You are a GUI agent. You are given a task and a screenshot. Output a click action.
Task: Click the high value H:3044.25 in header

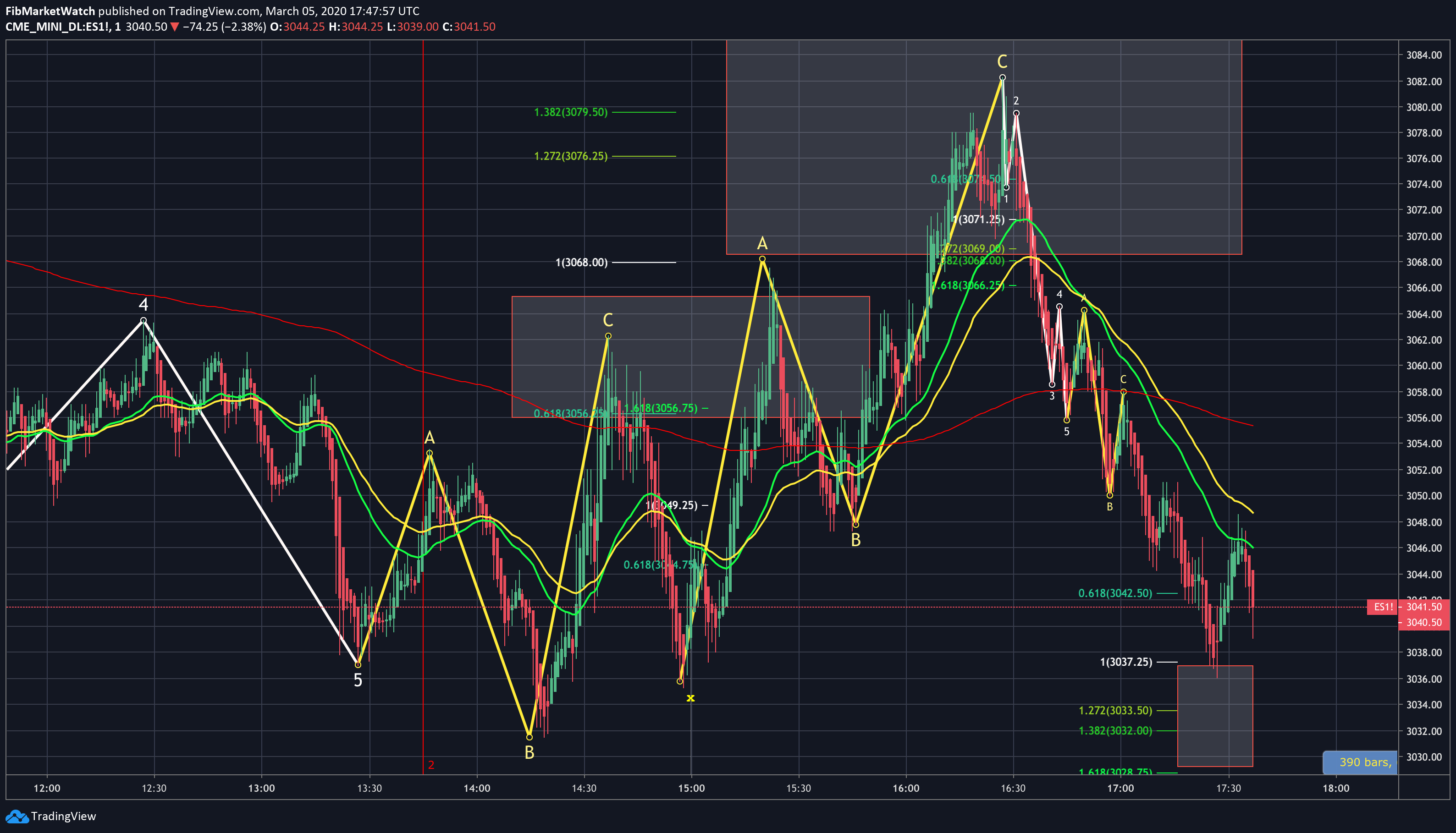[x=355, y=27]
